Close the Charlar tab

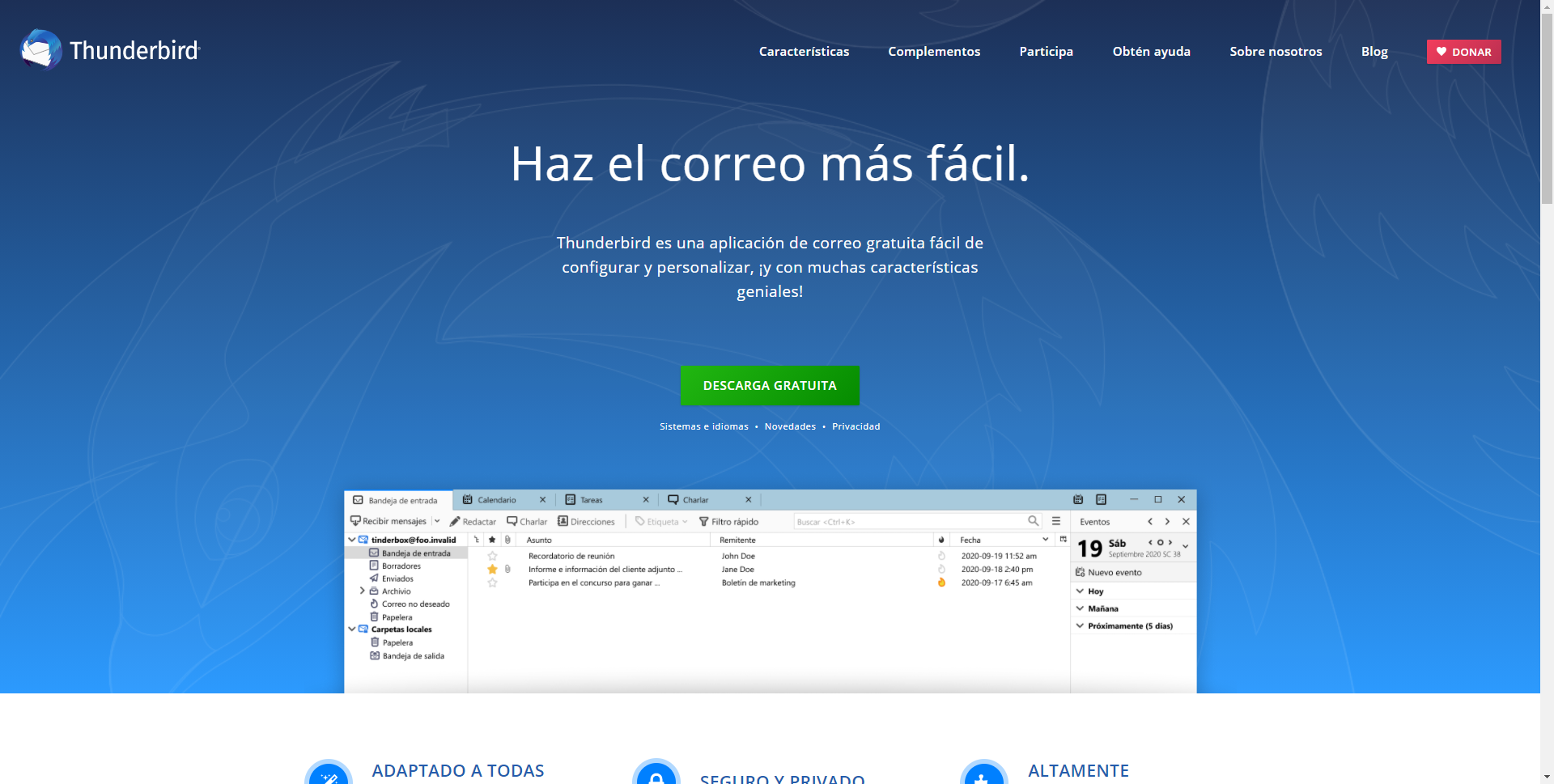pyautogui.click(x=748, y=499)
